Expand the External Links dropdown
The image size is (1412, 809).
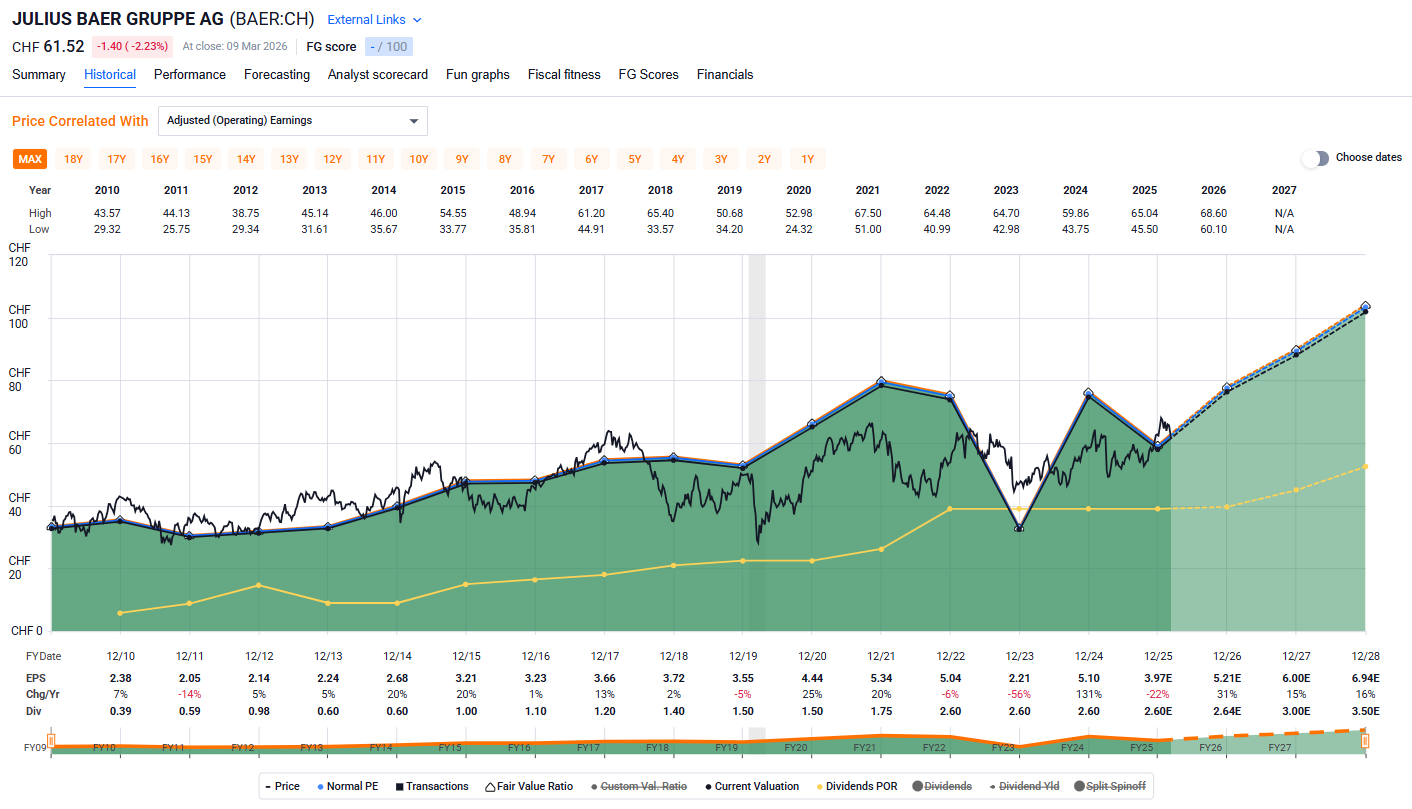374,20
